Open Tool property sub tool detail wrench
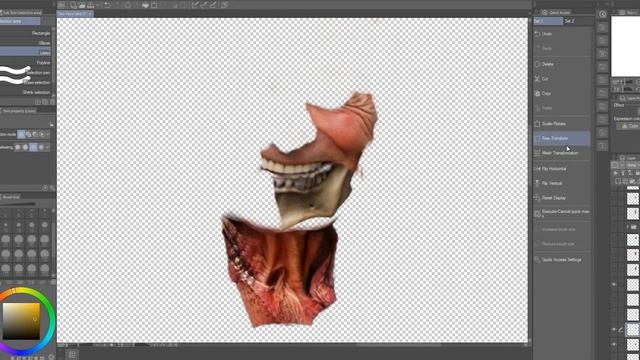The height and width of the screenshot is (360, 640). (x=52, y=188)
